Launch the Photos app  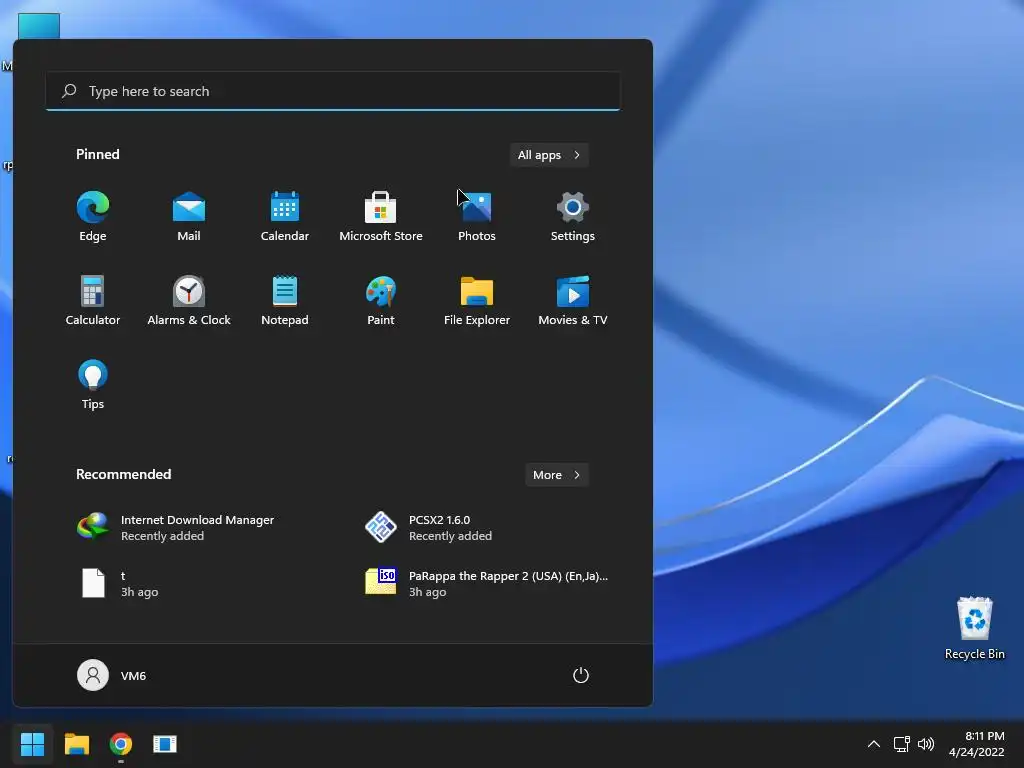pos(477,217)
